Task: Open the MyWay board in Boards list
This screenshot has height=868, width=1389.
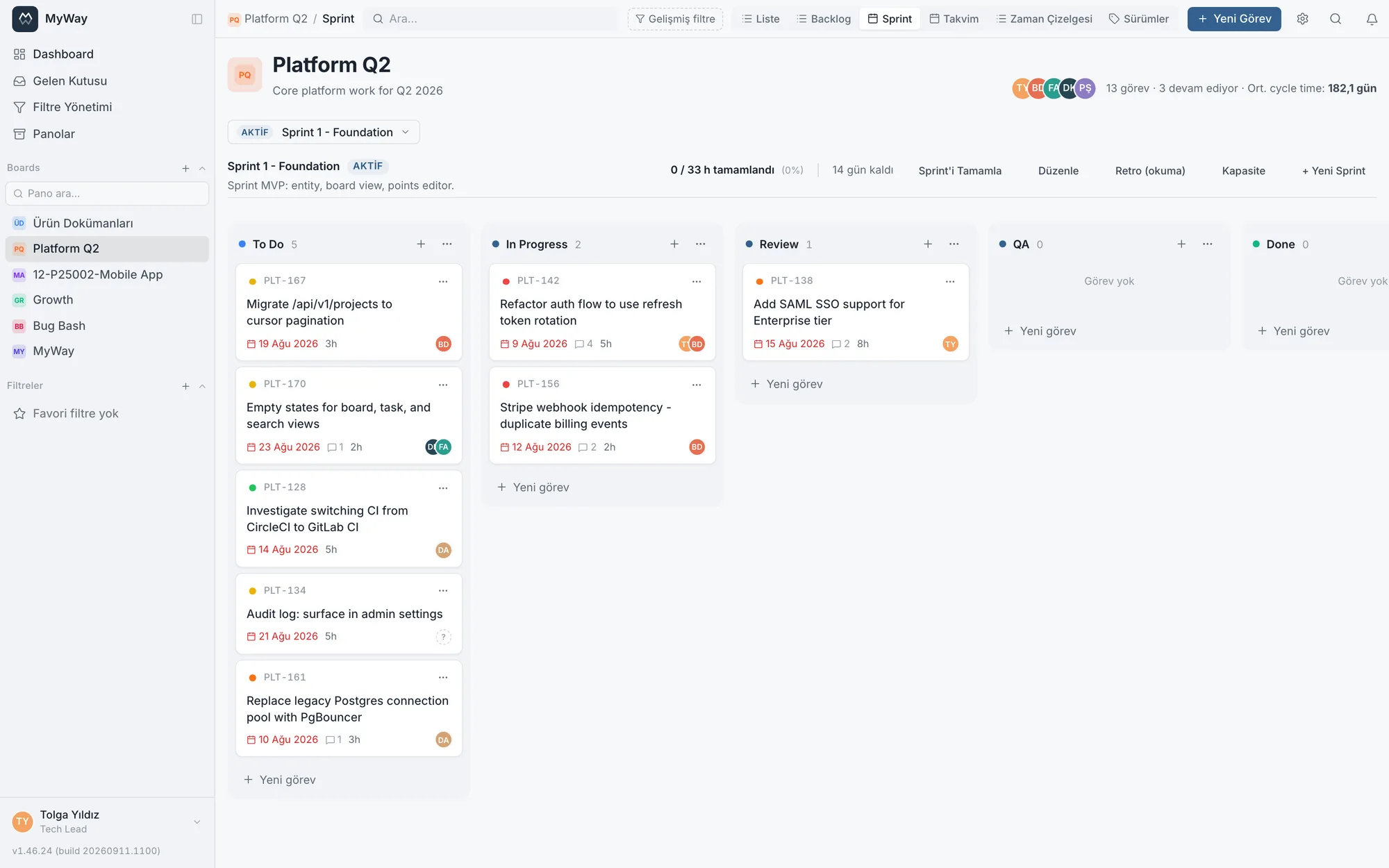Action: coord(107,351)
